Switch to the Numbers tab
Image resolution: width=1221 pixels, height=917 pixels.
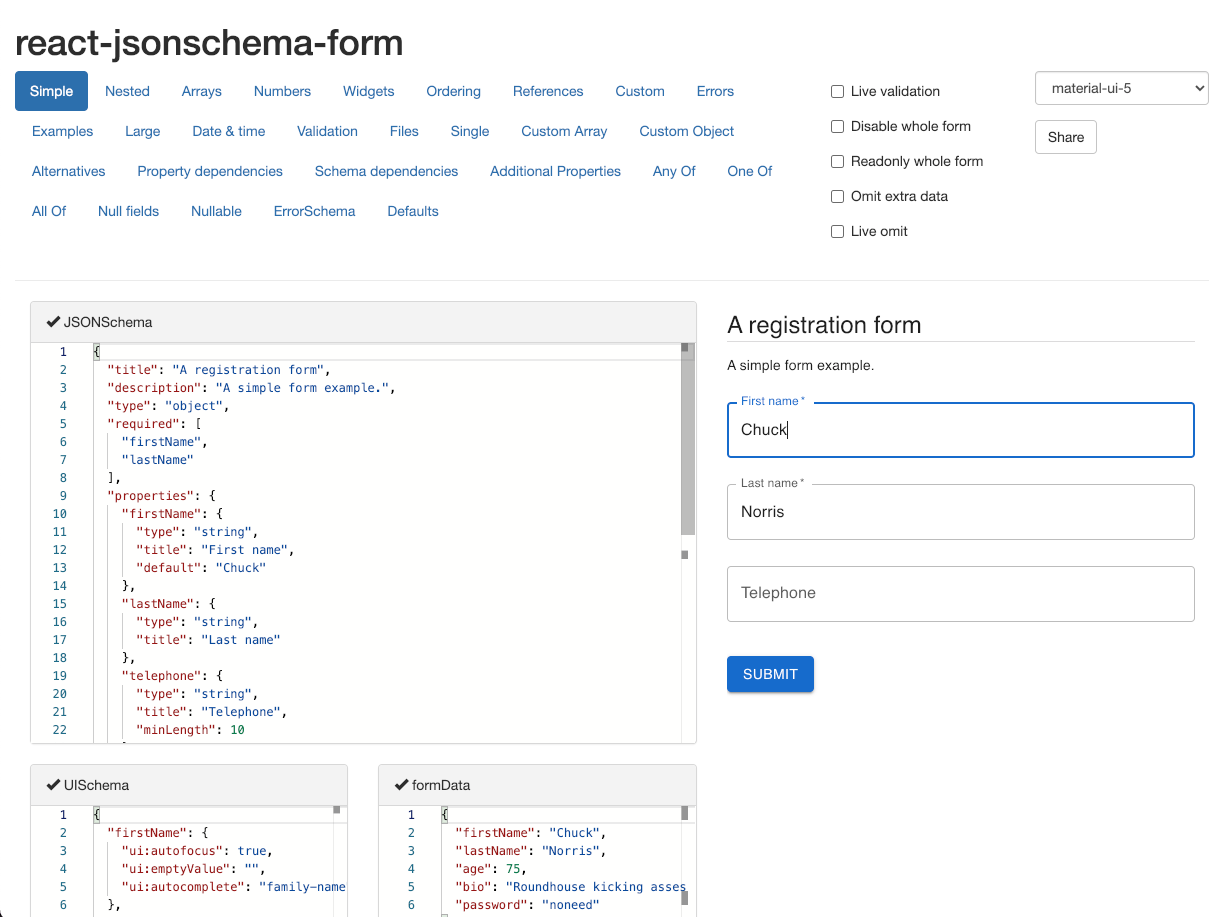point(282,91)
